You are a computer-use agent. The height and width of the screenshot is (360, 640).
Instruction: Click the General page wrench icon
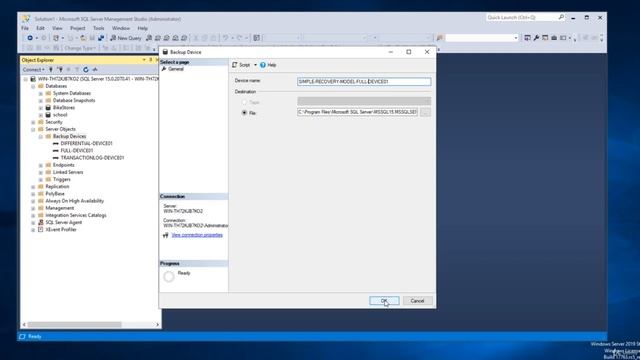[164, 69]
